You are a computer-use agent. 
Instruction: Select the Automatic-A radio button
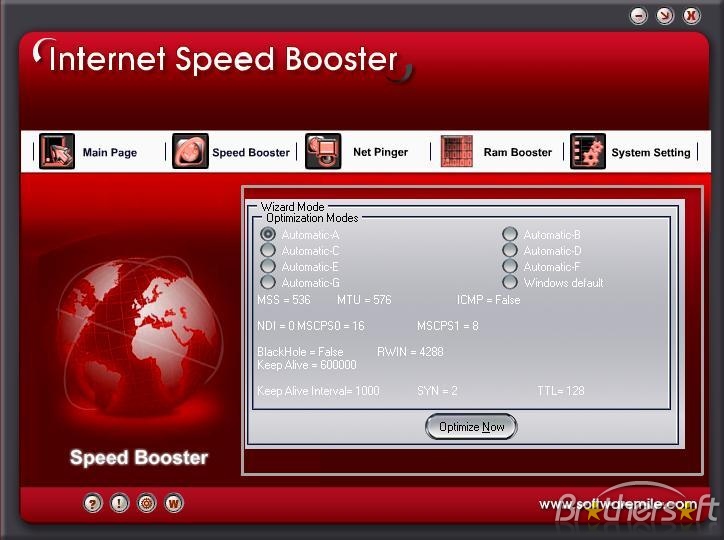click(x=268, y=234)
